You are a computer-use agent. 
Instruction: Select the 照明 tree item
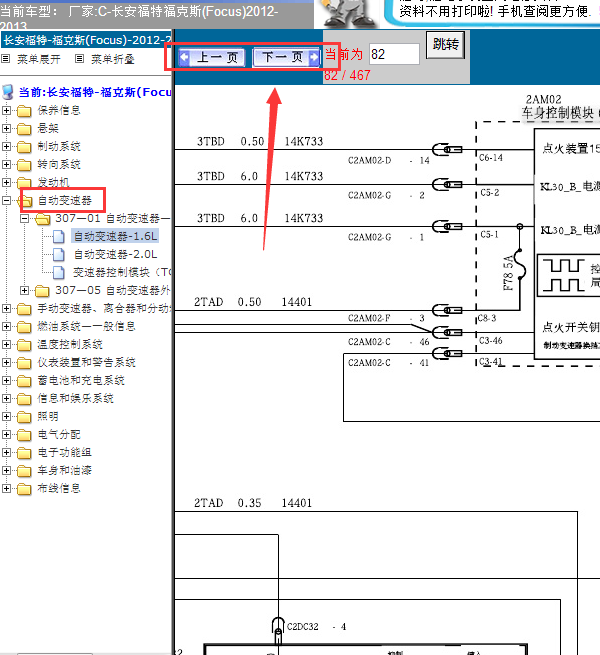(x=48, y=416)
